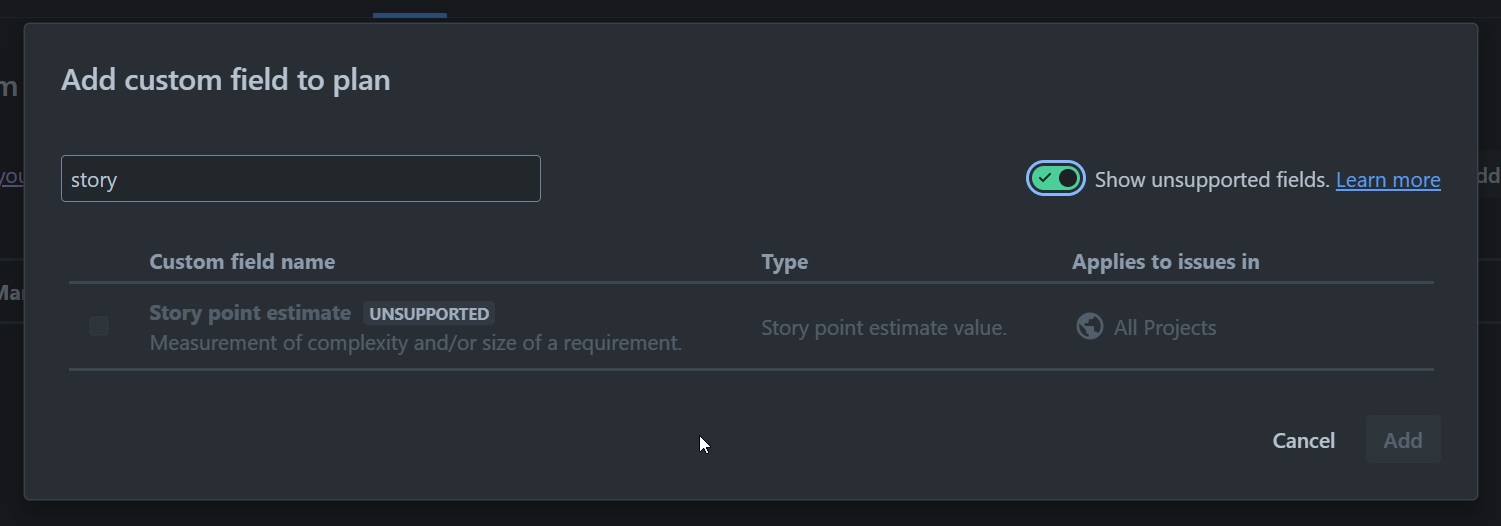Focus the search field containing 'story'
Image resolution: width=1501 pixels, height=526 pixels.
pyautogui.click(x=301, y=179)
